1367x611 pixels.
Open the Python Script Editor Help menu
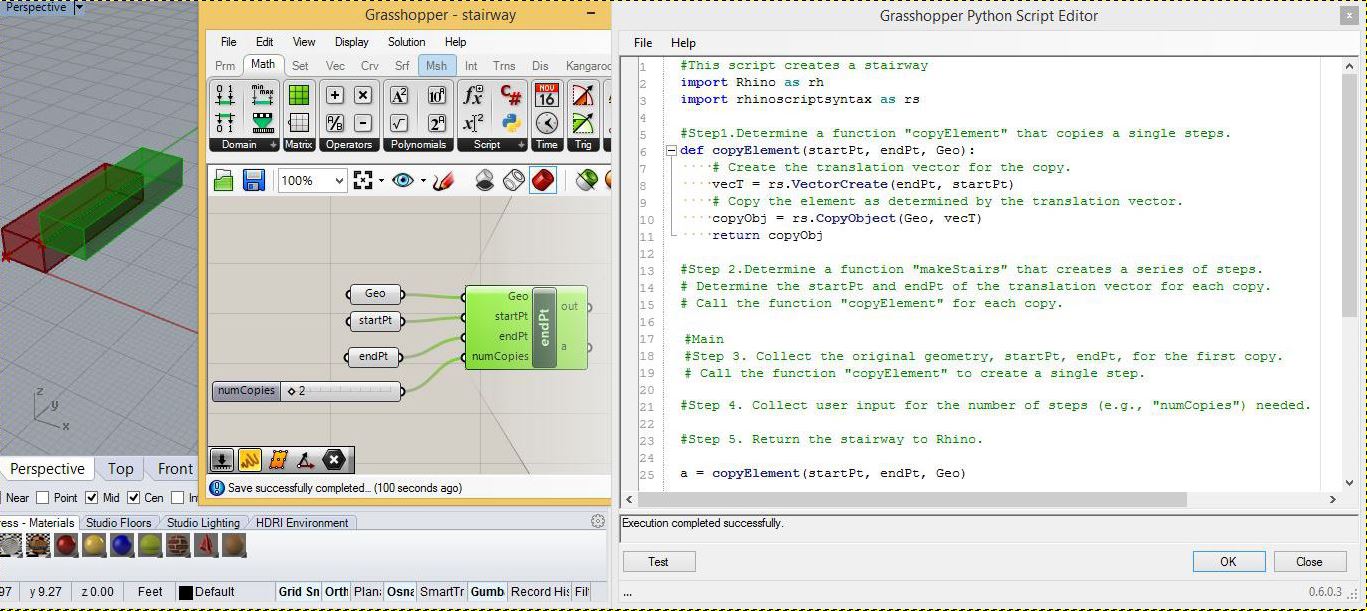[683, 43]
